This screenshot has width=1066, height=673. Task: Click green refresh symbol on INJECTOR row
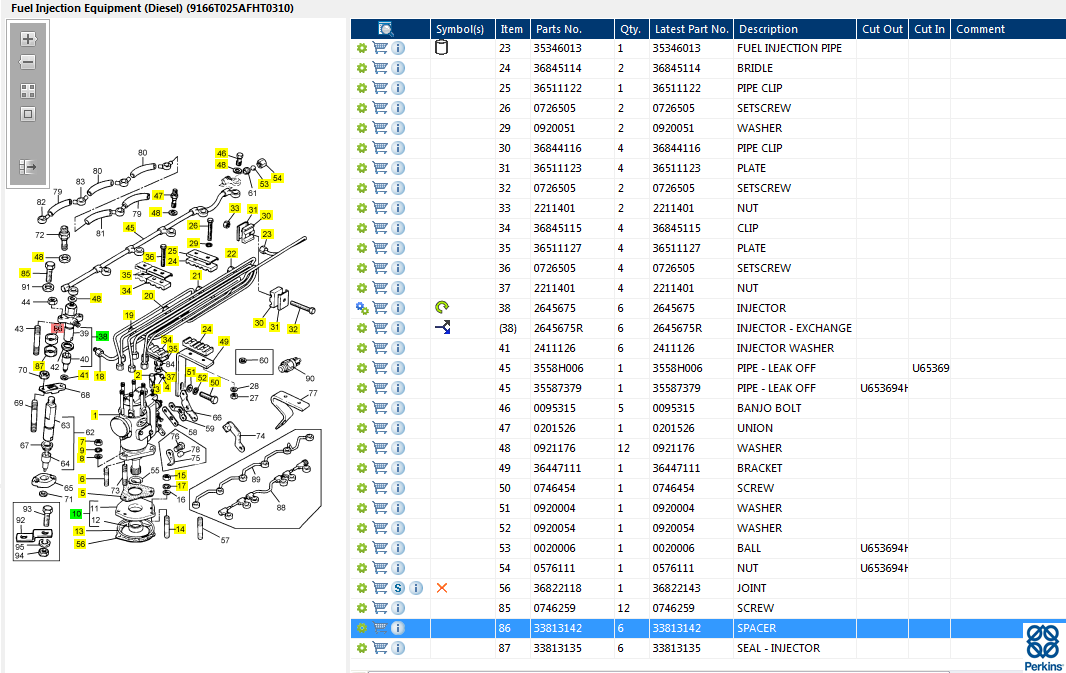click(x=442, y=307)
